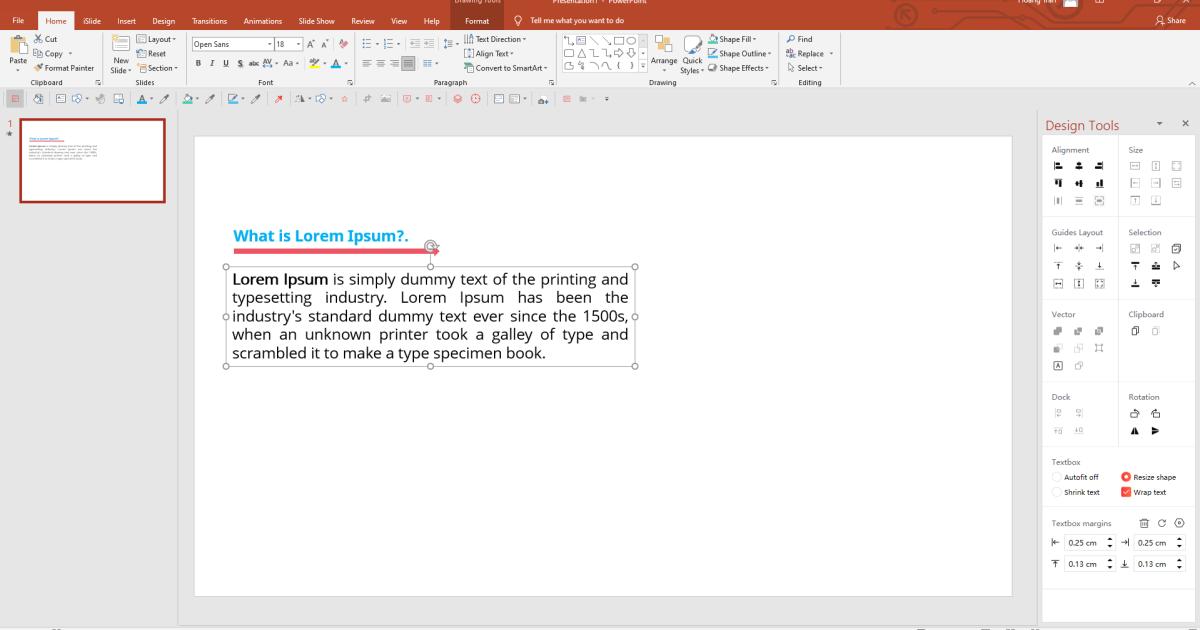1200x630 pixels.
Task: Select the Shrink text option
Action: [x=1058, y=492]
